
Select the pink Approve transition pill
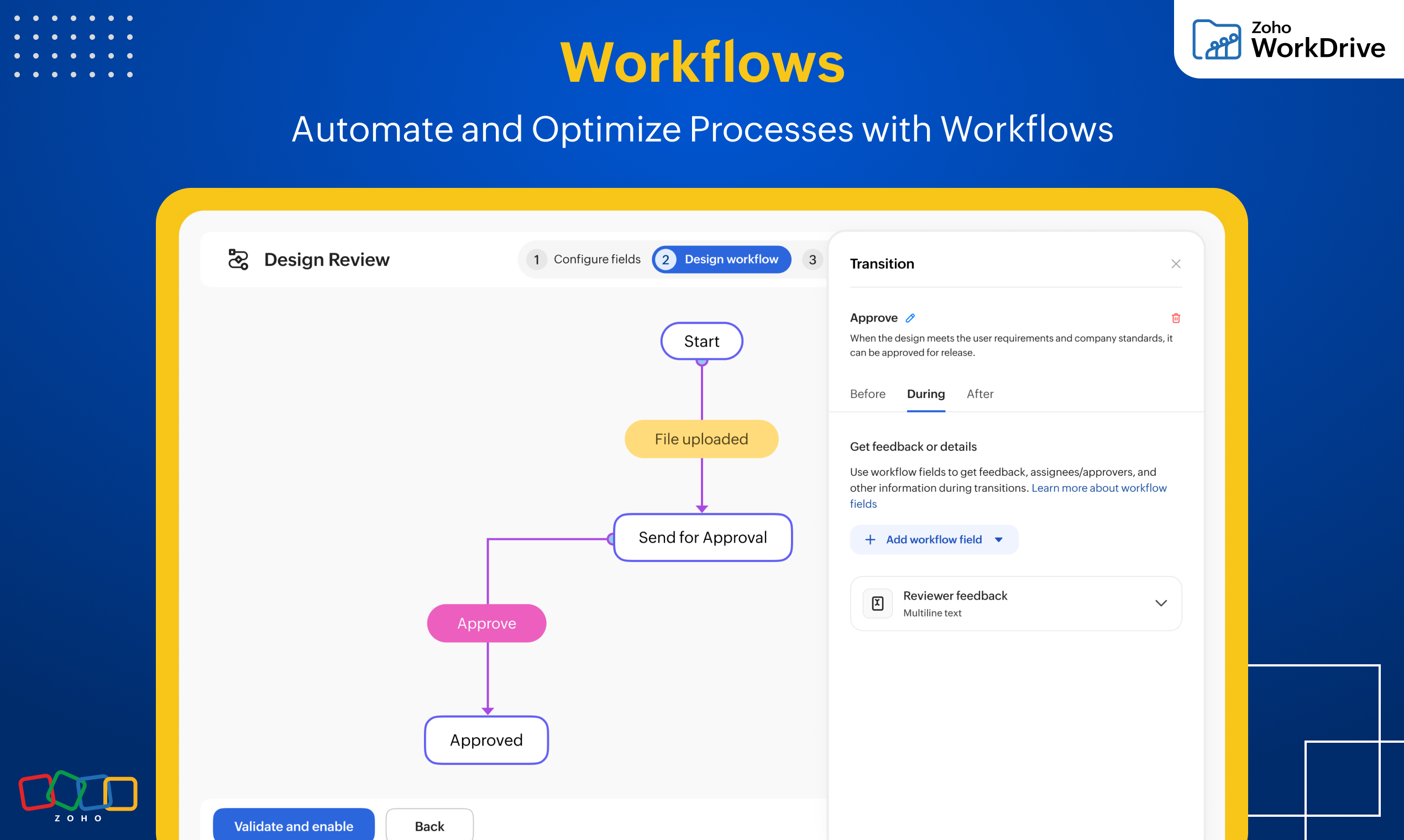click(x=486, y=623)
